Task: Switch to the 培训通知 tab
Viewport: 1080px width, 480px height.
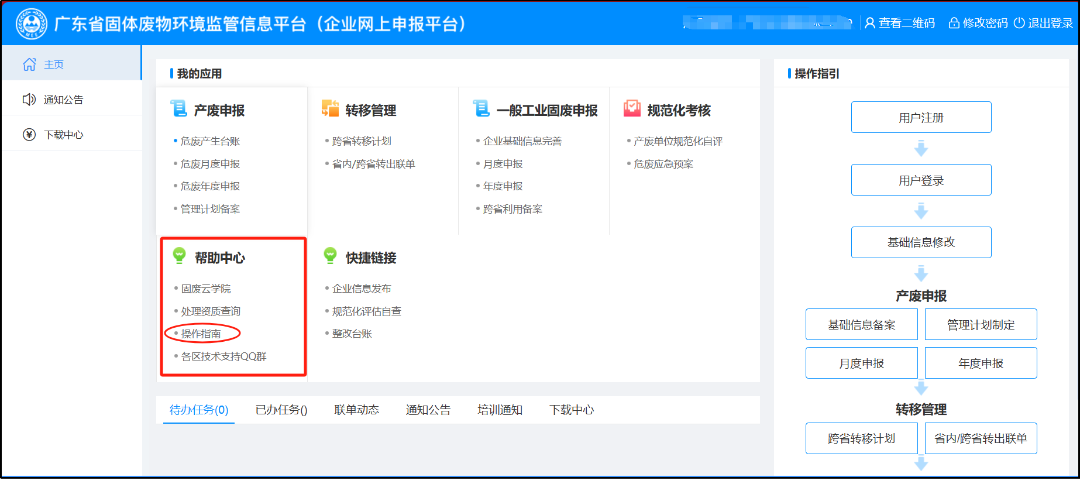Action: point(500,410)
